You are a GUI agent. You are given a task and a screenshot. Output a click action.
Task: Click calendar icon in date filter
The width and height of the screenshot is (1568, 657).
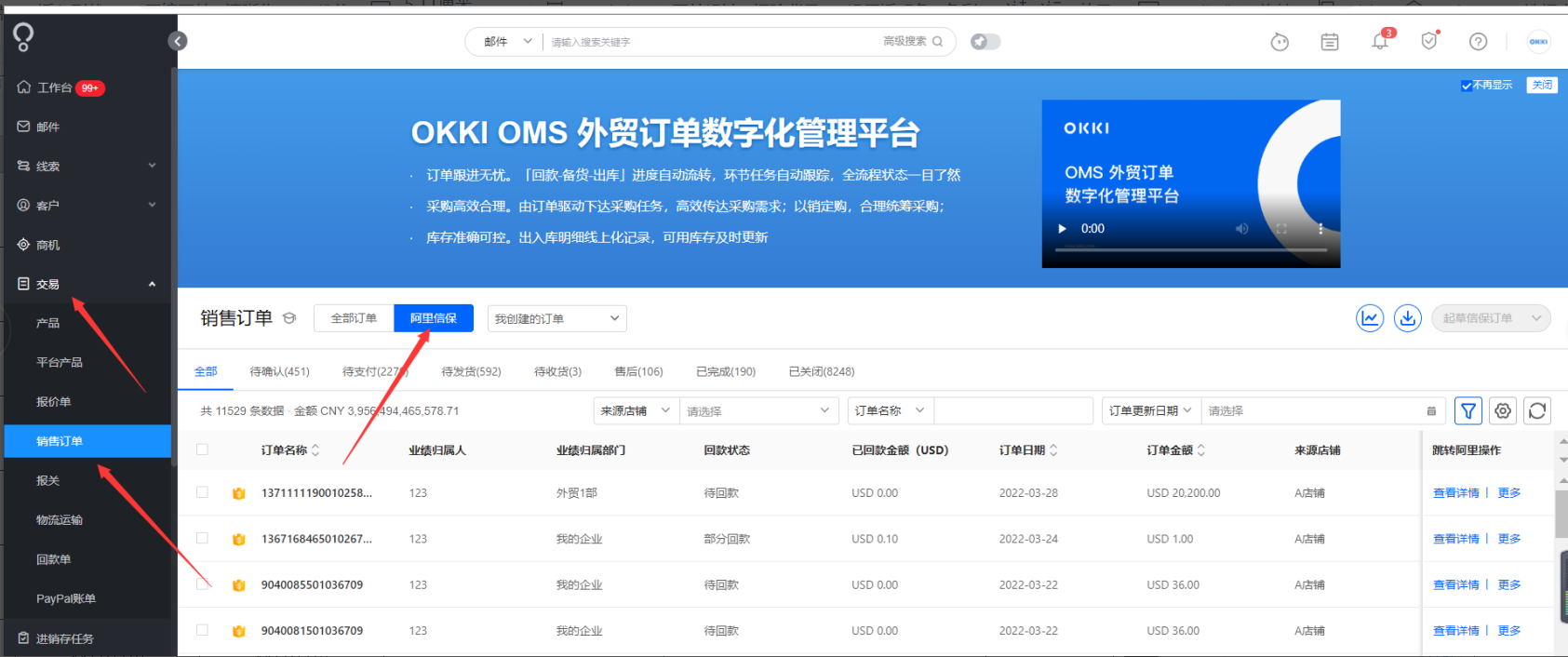[x=1431, y=411]
